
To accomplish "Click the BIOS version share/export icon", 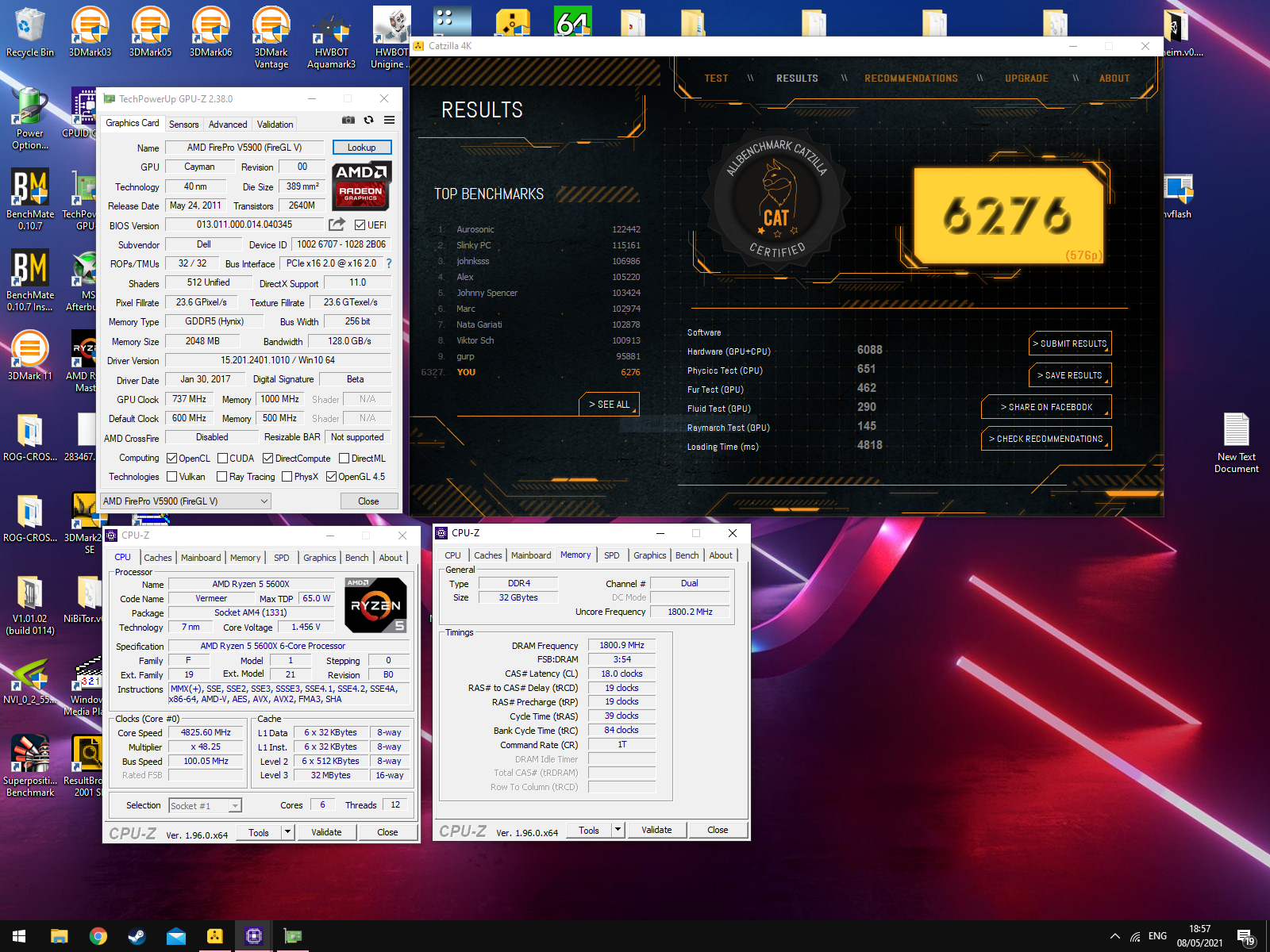I will [x=337, y=225].
